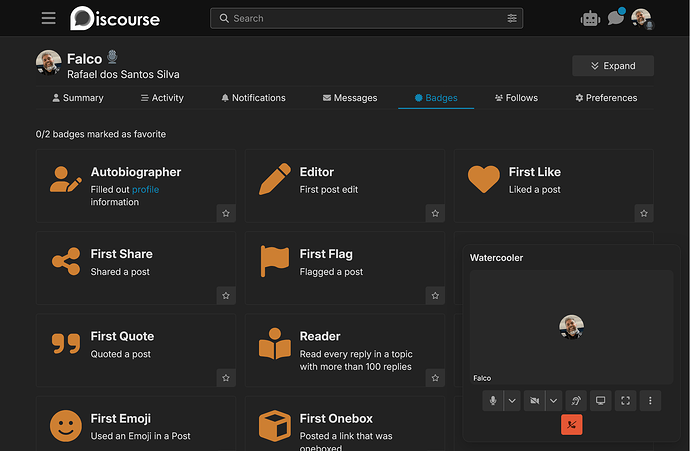Open search advanced filters icon
The image size is (690, 451).
click(x=512, y=18)
